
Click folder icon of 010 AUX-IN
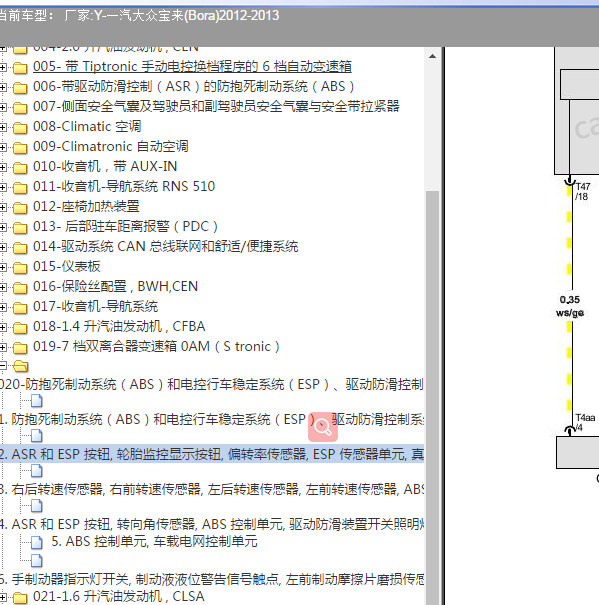[x=20, y=168]
